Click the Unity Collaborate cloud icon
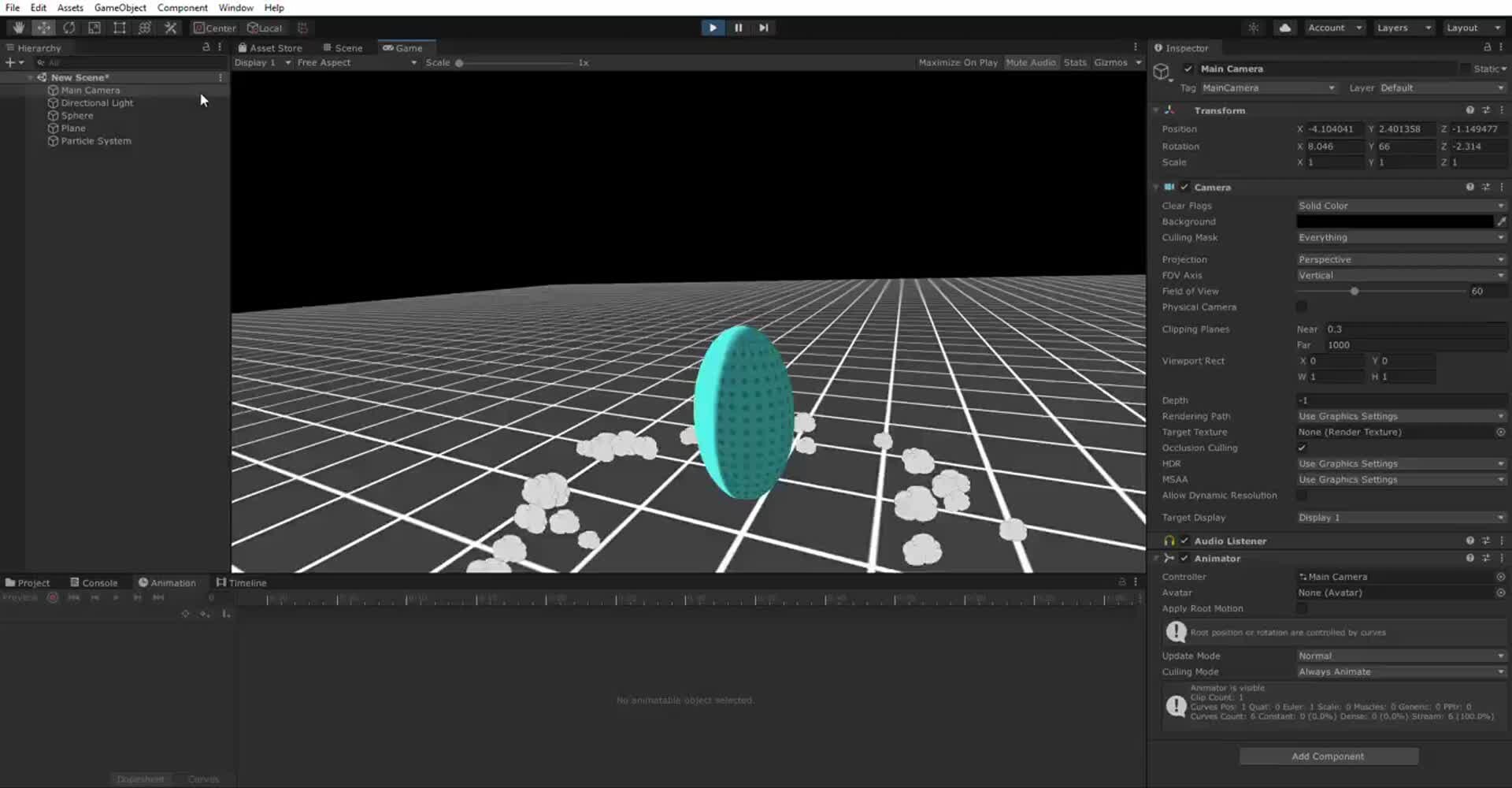The image size is (1512, 788). pos(1284,28)
